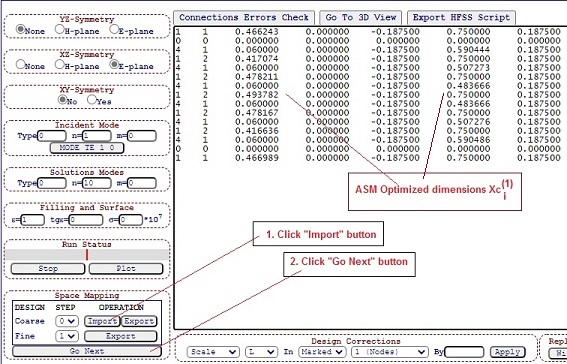567x364 pixels.
Task: Click the Plot button
Action: click(x=126, y=269)
